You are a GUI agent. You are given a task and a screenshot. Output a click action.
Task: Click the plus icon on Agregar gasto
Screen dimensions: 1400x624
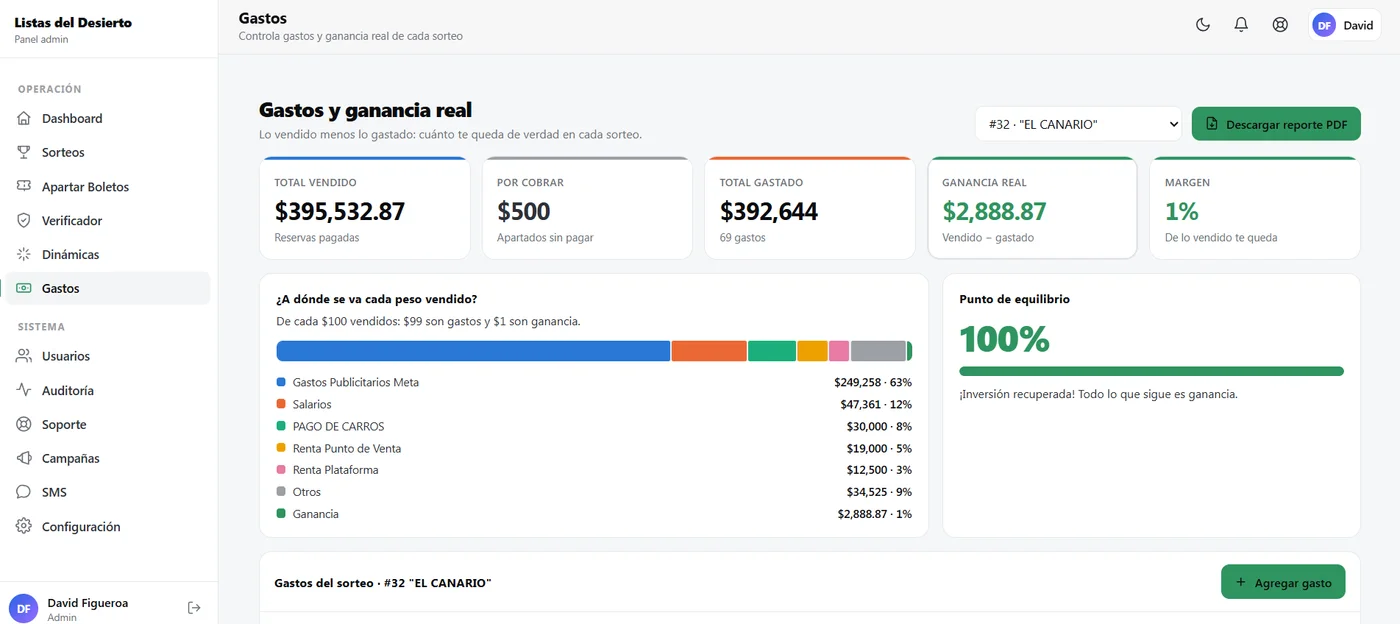(1241, 582)
